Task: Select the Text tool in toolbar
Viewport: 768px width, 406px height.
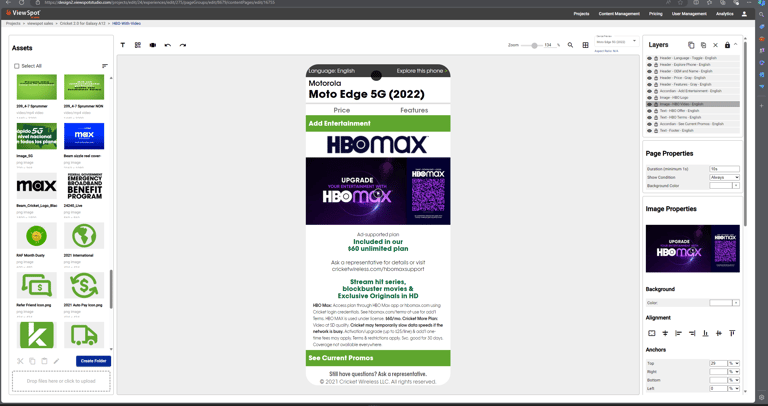Action: [x=122, y=45]
